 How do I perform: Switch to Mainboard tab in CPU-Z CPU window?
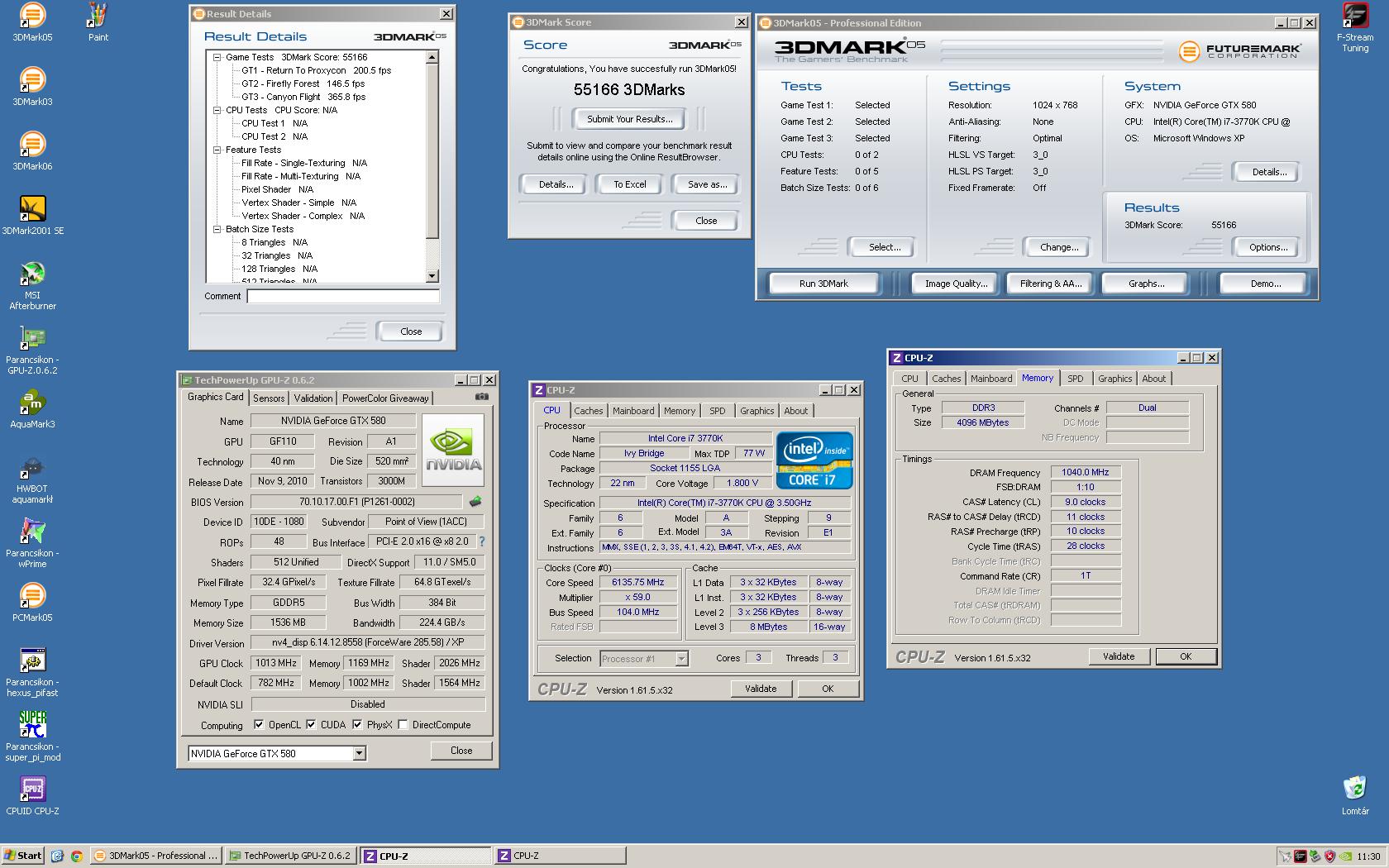pos(633,411)
